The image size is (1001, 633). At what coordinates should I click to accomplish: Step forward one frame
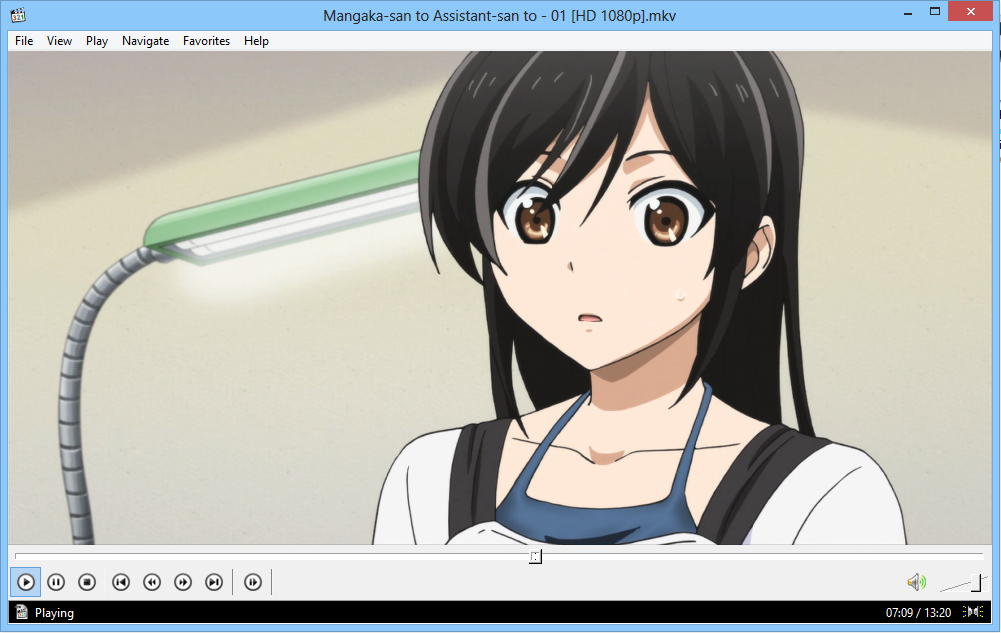pos(253,582)
